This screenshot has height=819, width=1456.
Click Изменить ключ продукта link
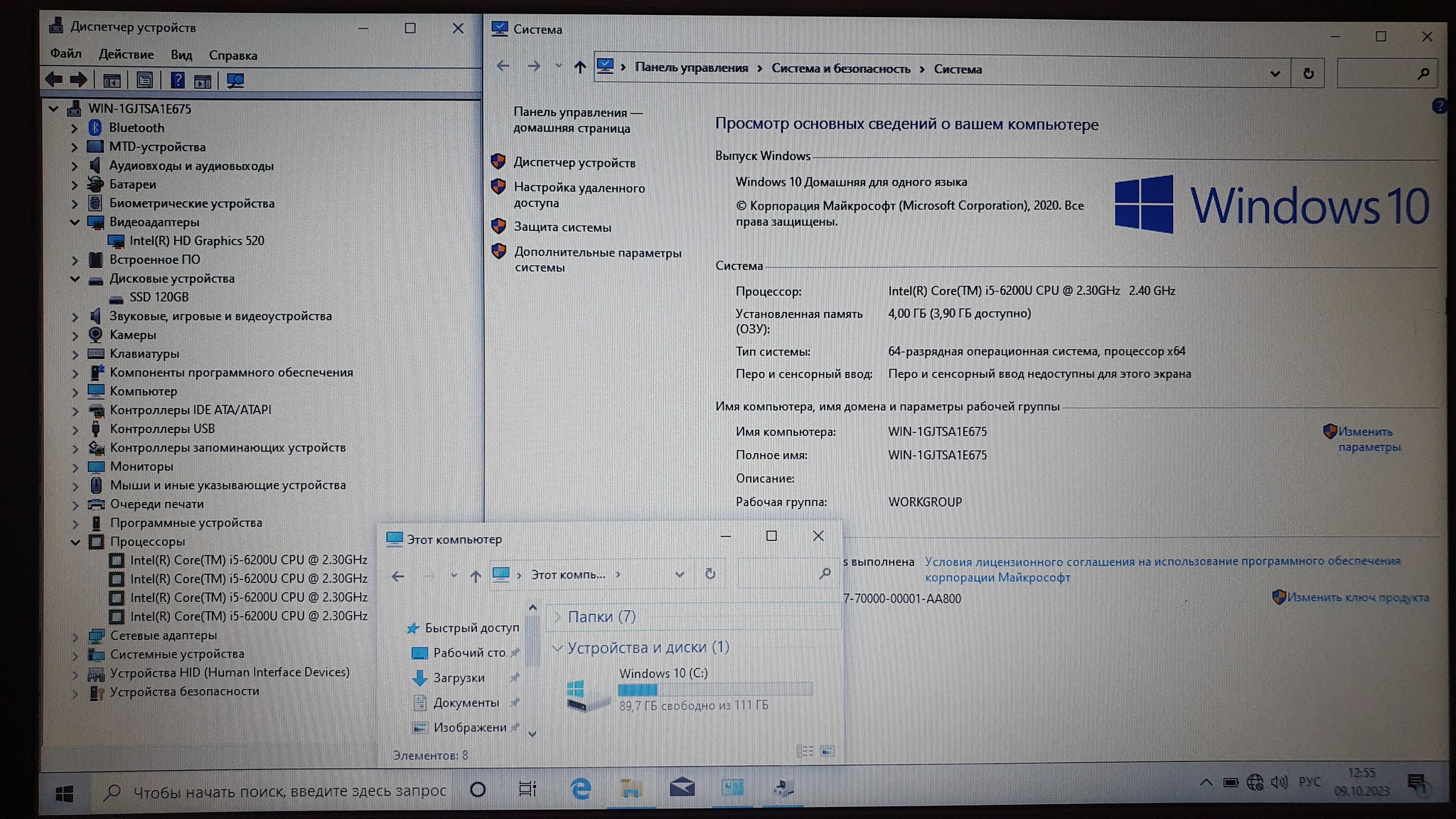pyautogui.click(x=1357, y=598)
